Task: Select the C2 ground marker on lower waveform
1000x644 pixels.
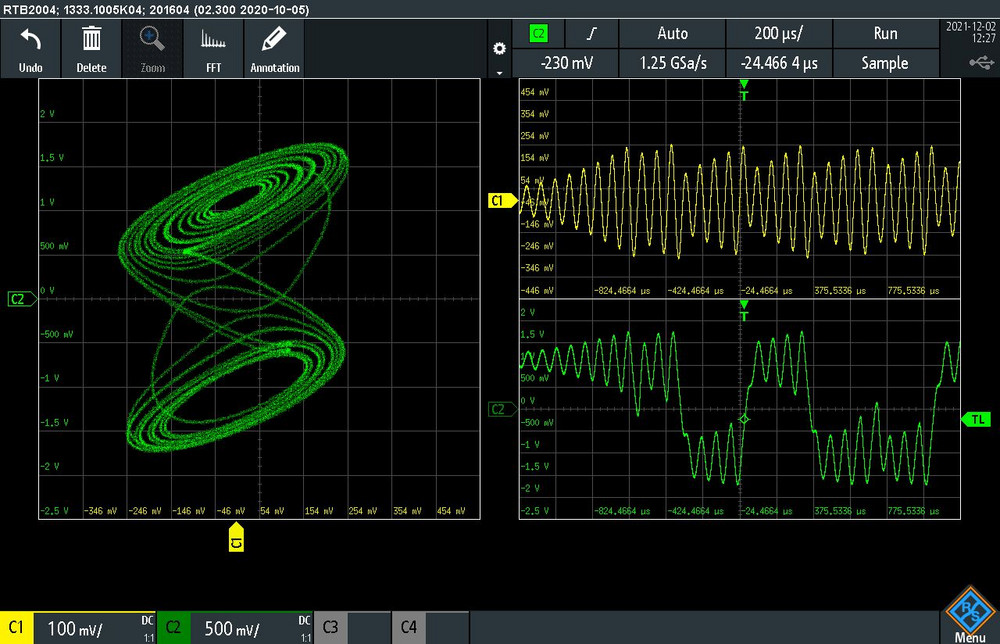Action: [x=502, y=409]
